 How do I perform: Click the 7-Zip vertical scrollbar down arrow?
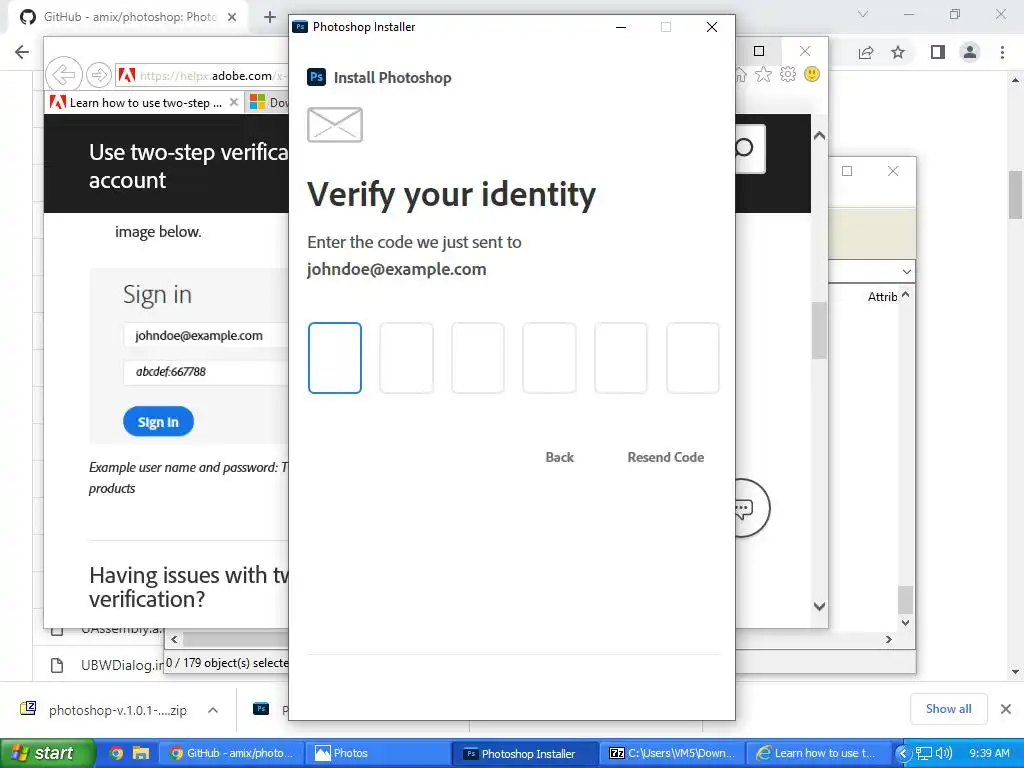pos(905,623)
